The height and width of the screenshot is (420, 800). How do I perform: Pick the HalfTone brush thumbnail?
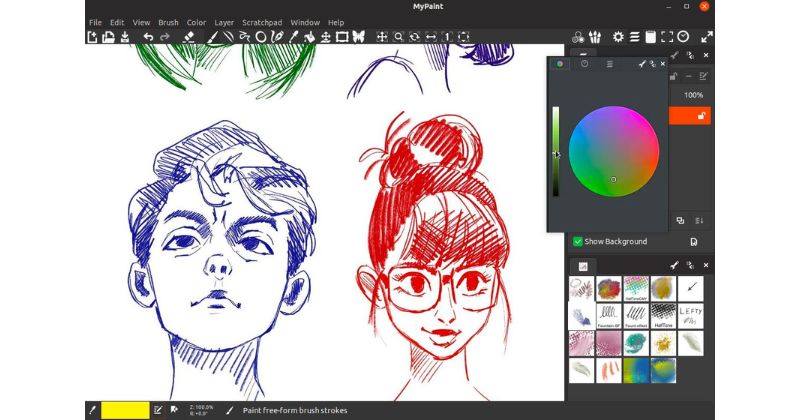663,316
